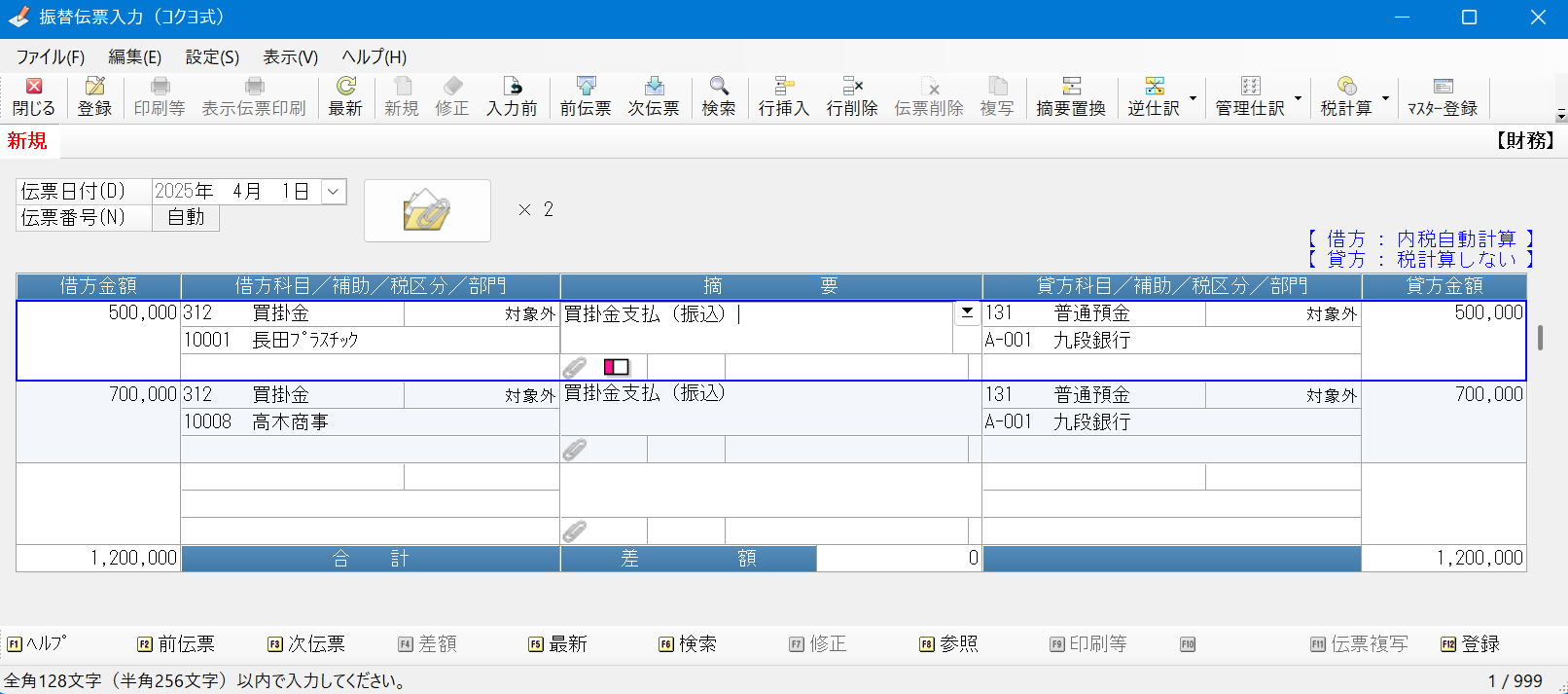Open the attachment folder with paperclip button
This screenshot has width=1568, height=694.
[427, 210]
